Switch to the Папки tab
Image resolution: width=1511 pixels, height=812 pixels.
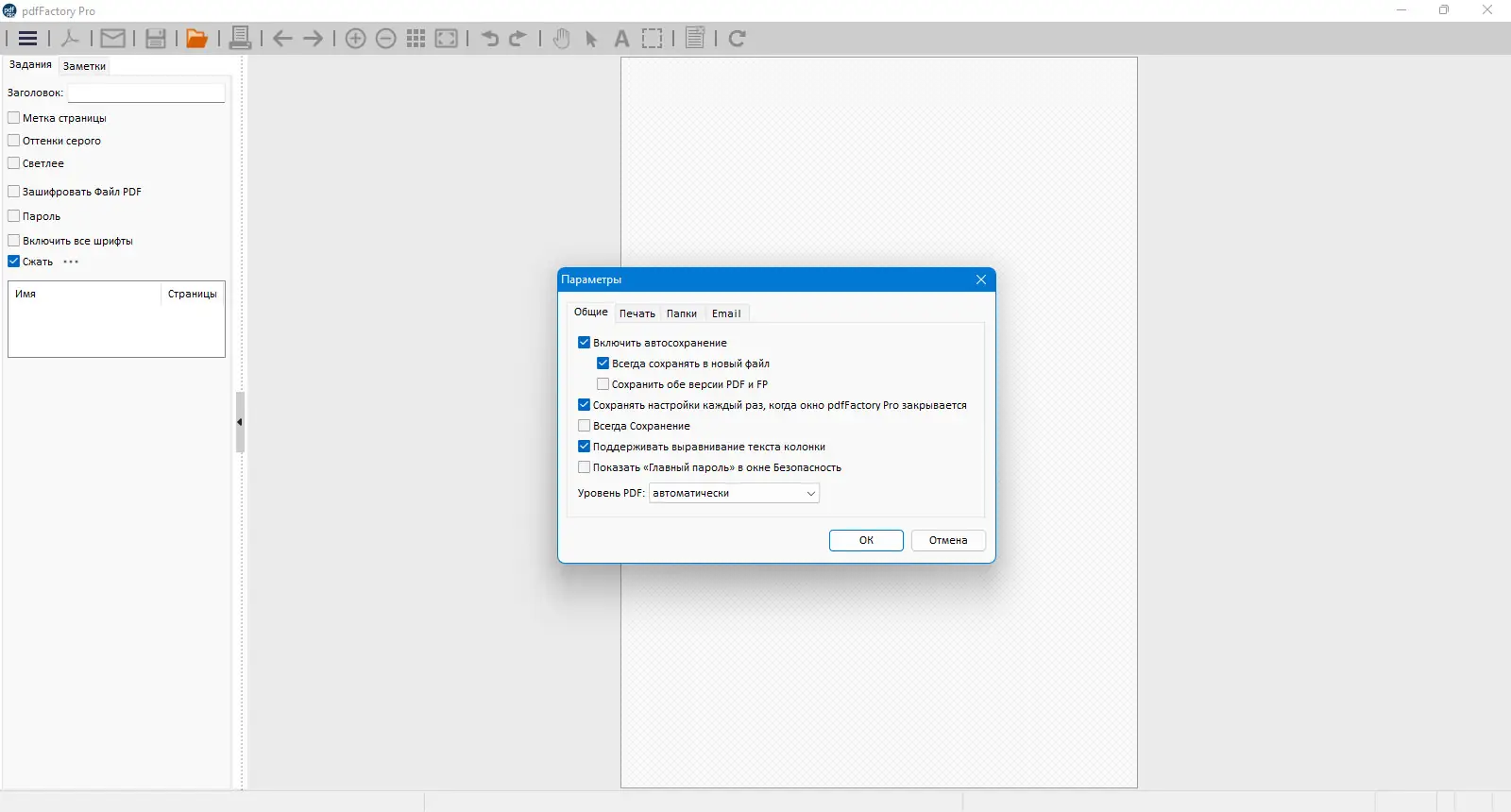click(682, 313)
